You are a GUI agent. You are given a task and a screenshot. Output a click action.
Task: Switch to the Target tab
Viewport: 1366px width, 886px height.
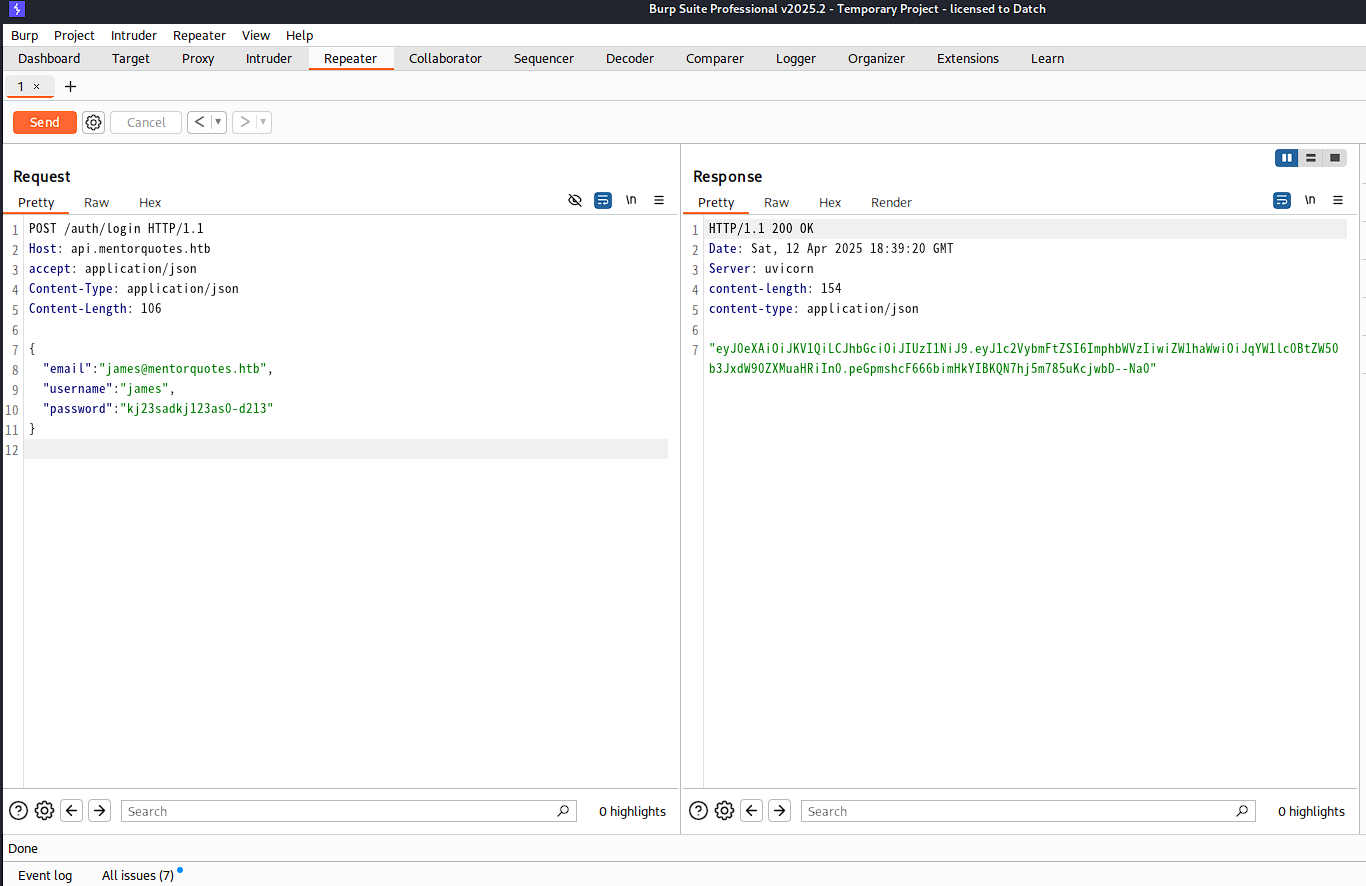pyautogui.click(x=131, y=58)
